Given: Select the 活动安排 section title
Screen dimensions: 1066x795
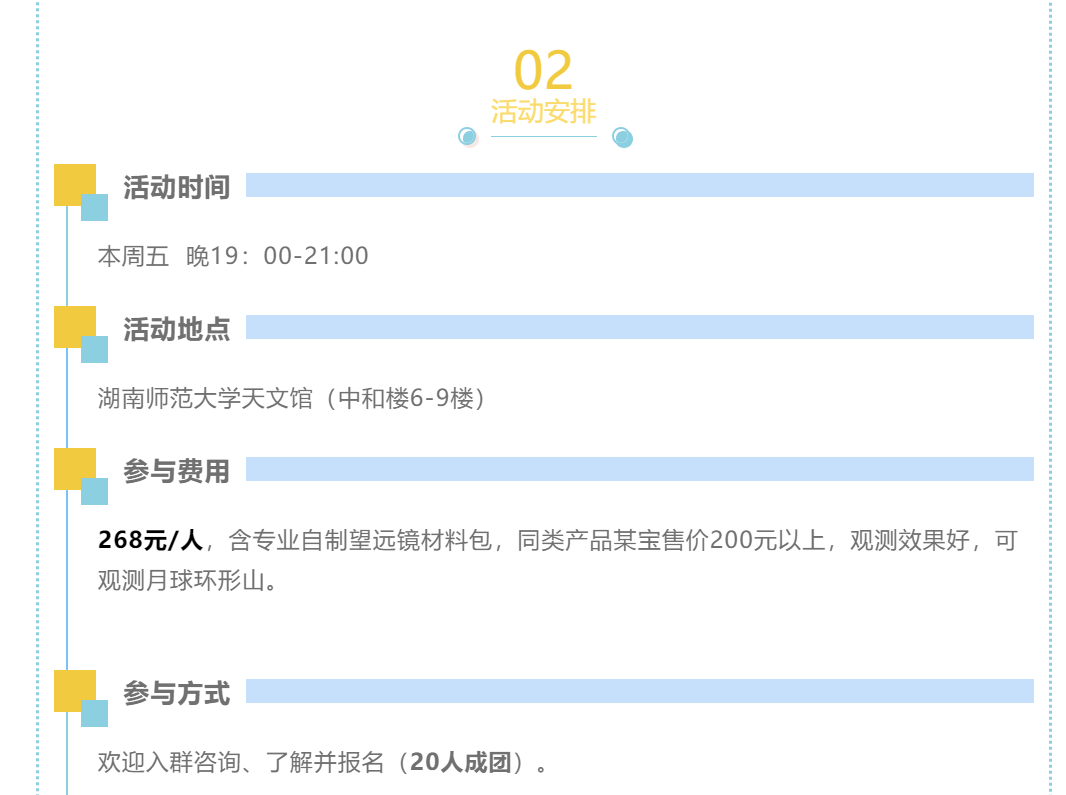Looking at the screenshot, I should (543, 111).
